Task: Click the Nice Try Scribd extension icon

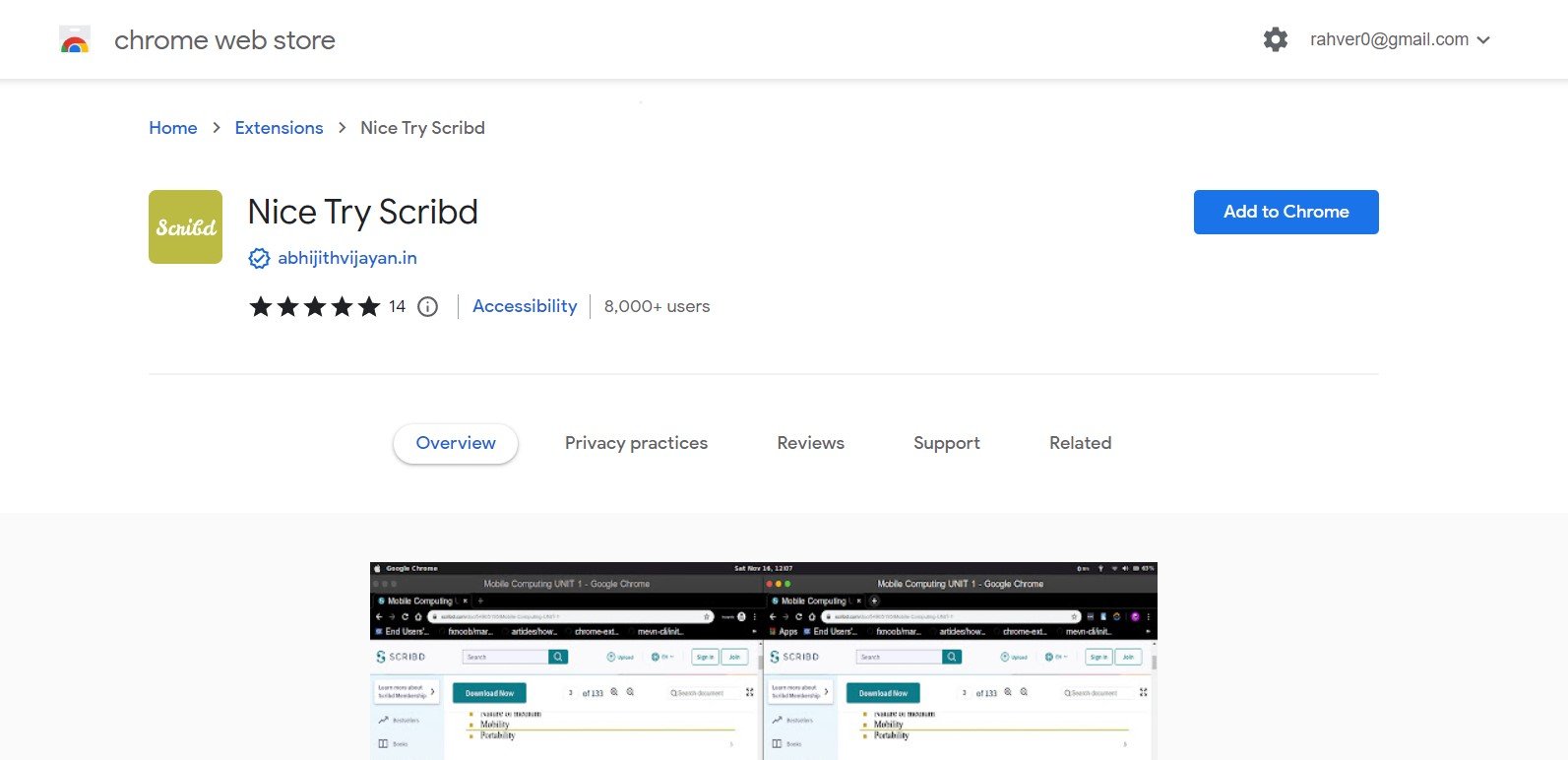Action: 185,226
